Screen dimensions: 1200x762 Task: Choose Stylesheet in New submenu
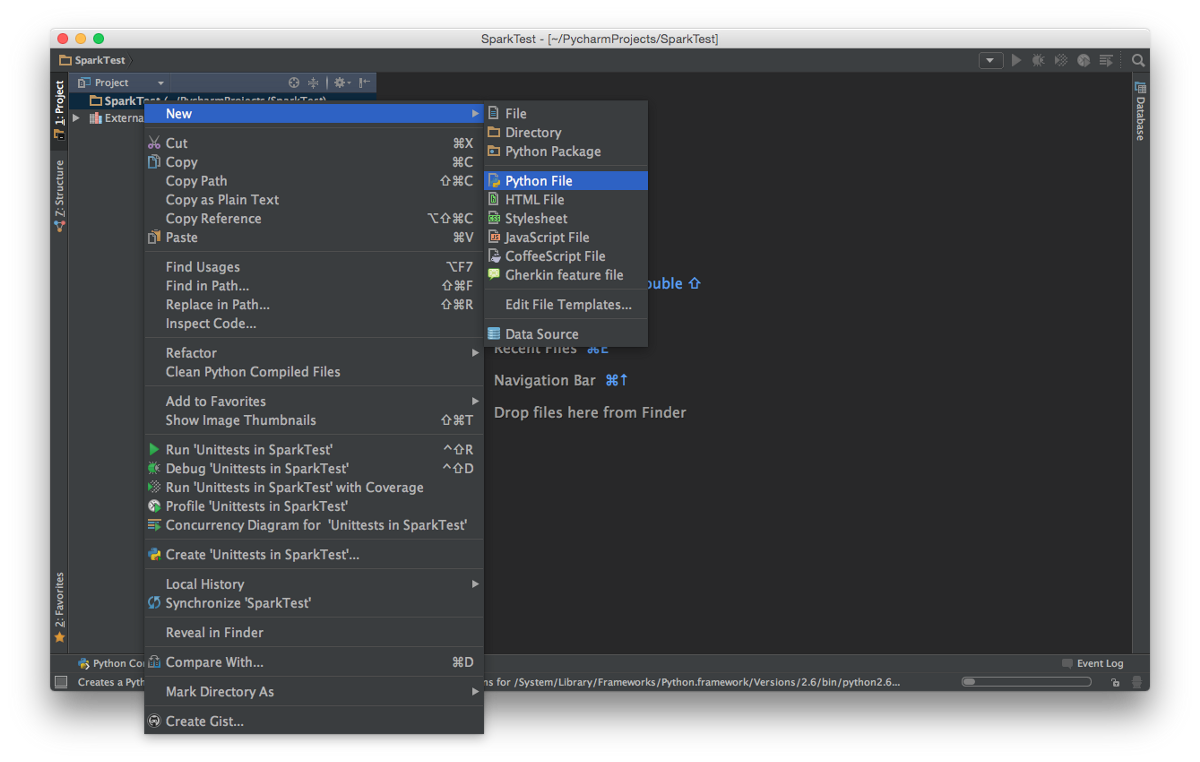click(567, 218)
